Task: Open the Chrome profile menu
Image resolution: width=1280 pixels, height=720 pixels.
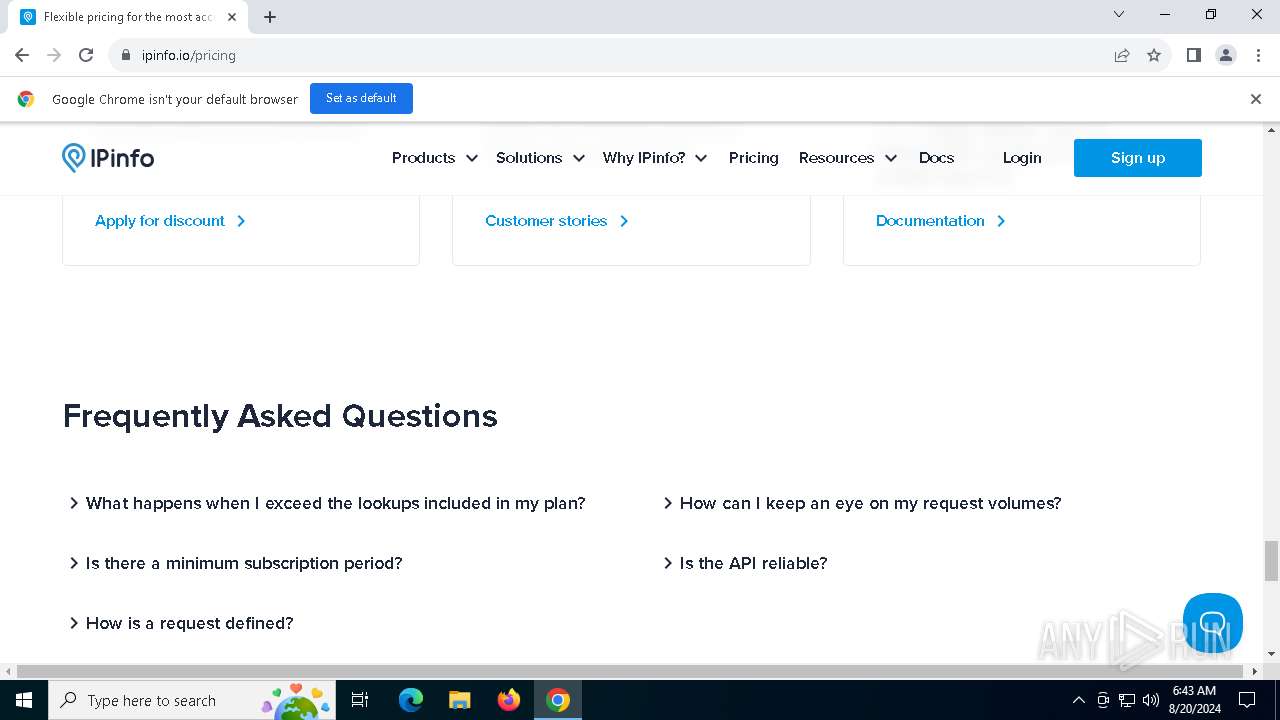Action: pos(1226,55)
